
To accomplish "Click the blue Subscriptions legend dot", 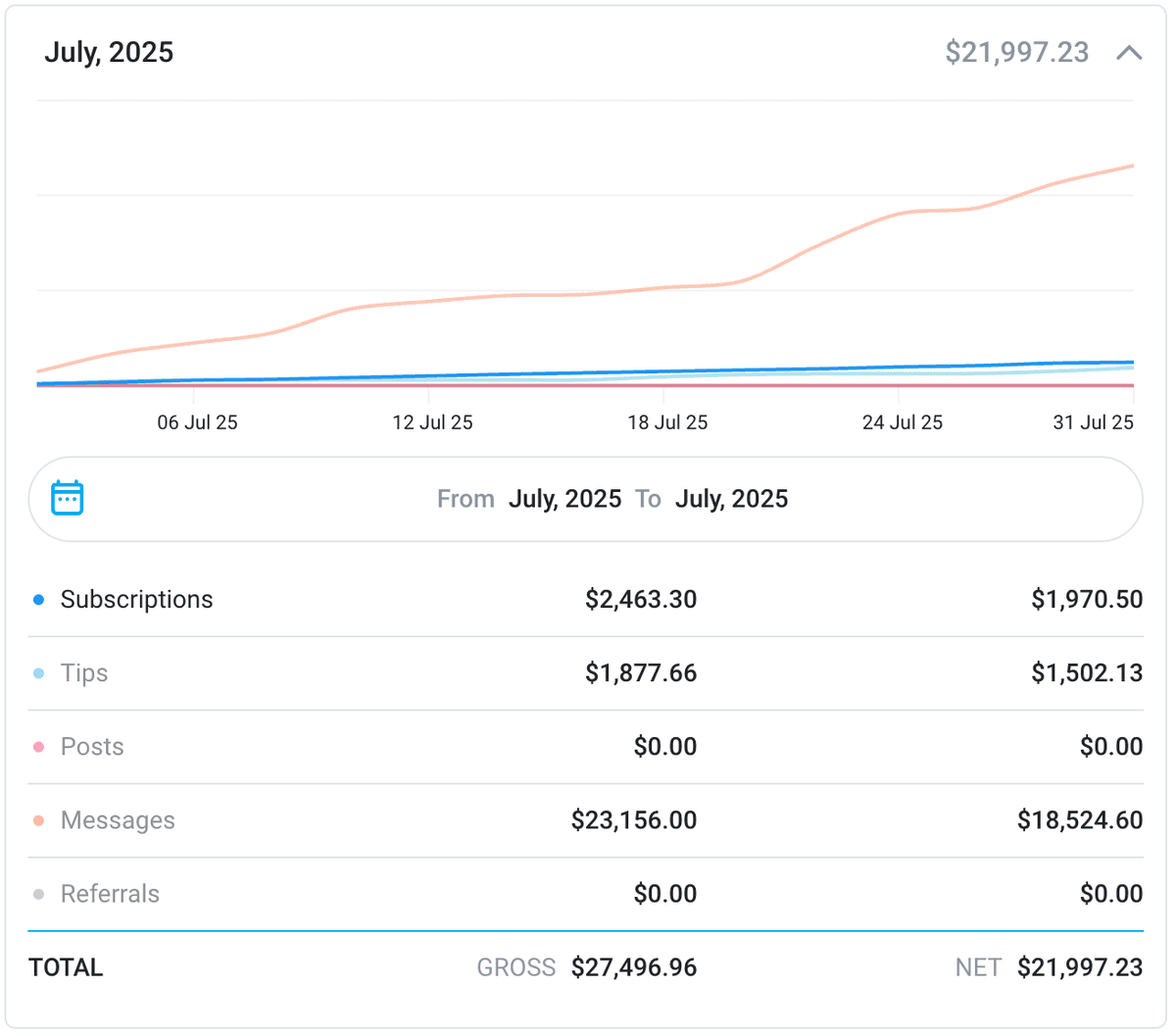I will pyautogui.click(x=37, y=598).
